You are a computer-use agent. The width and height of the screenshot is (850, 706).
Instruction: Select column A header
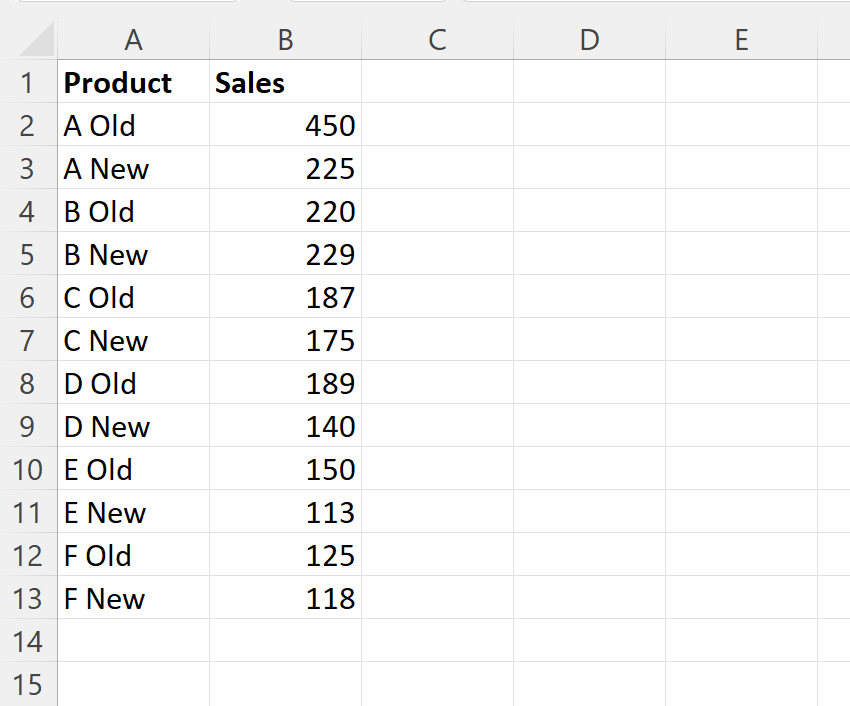[133, 40]
